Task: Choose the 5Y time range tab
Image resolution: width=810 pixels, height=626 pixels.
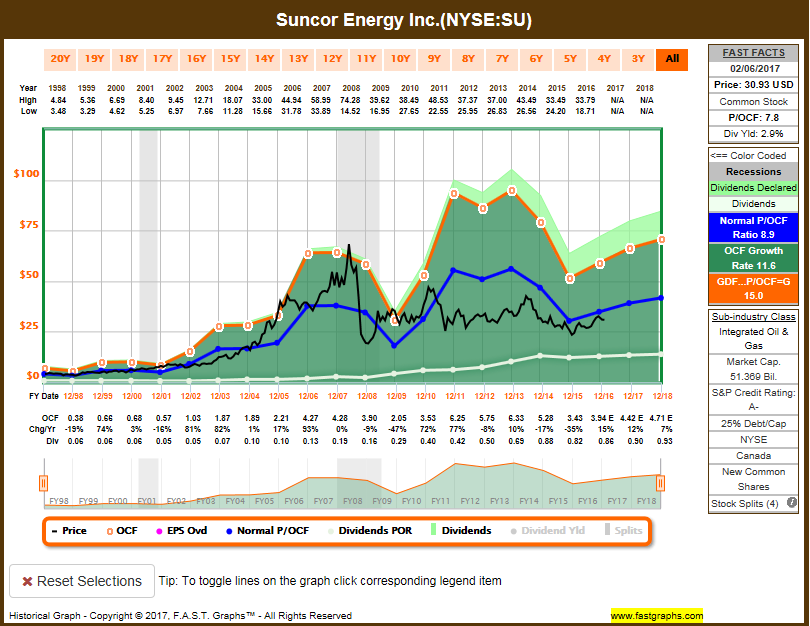Action: click(570, 59)
